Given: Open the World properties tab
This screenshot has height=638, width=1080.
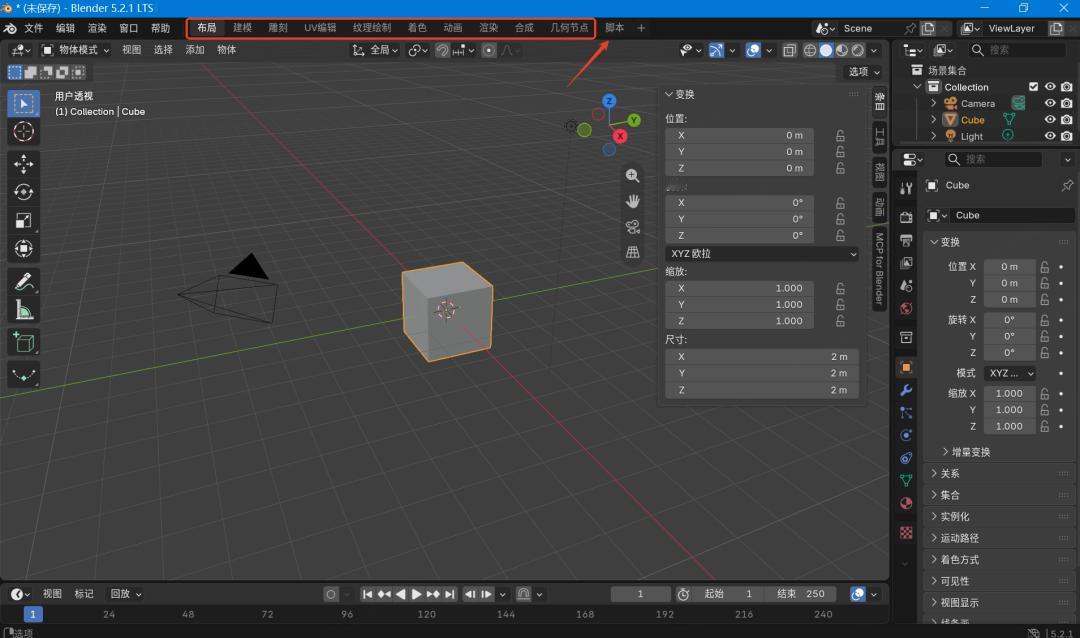Looking at the screenshot, I should point(906,309).
